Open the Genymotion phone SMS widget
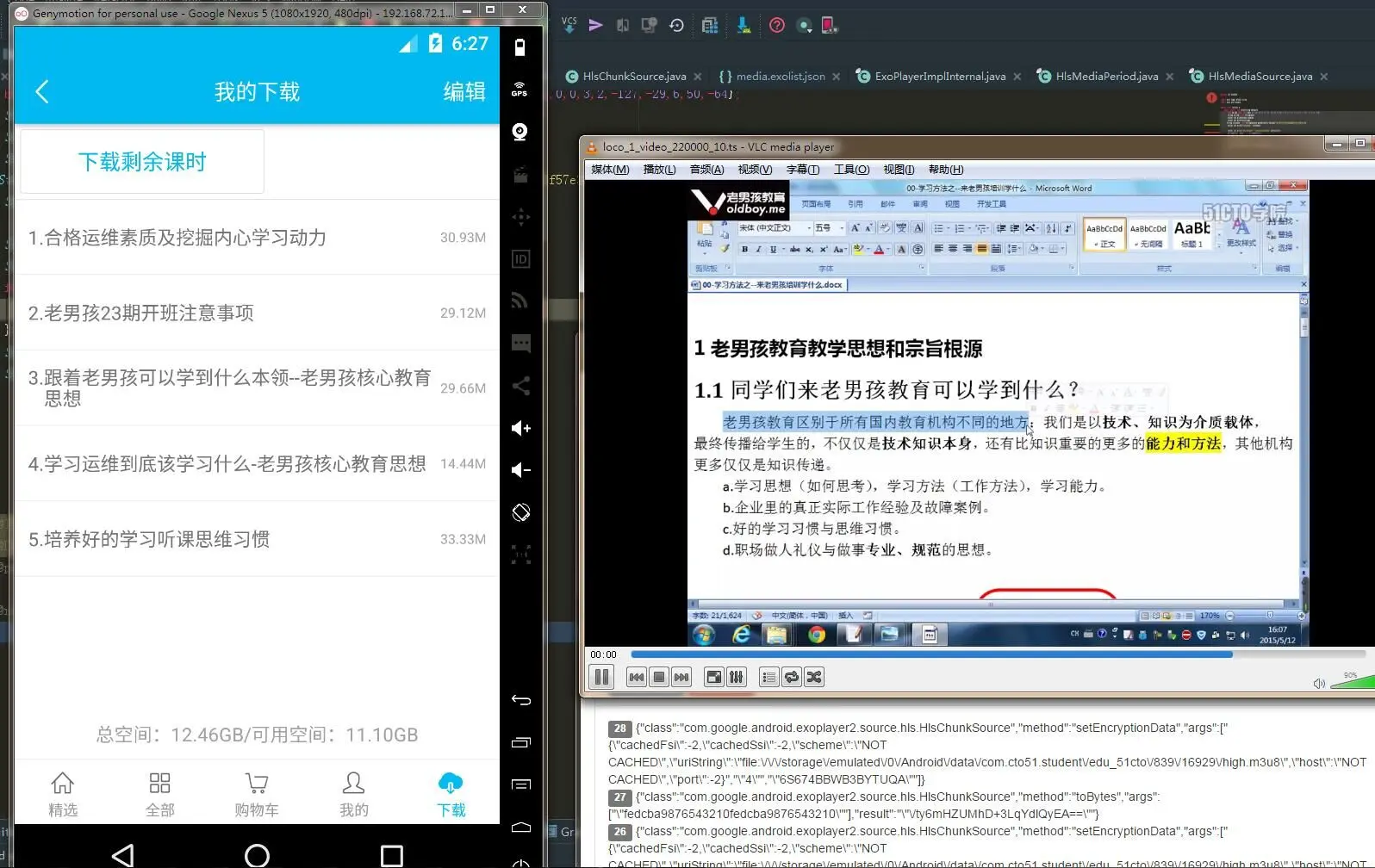The image size is (1375, 868). (x=520, y=343)
